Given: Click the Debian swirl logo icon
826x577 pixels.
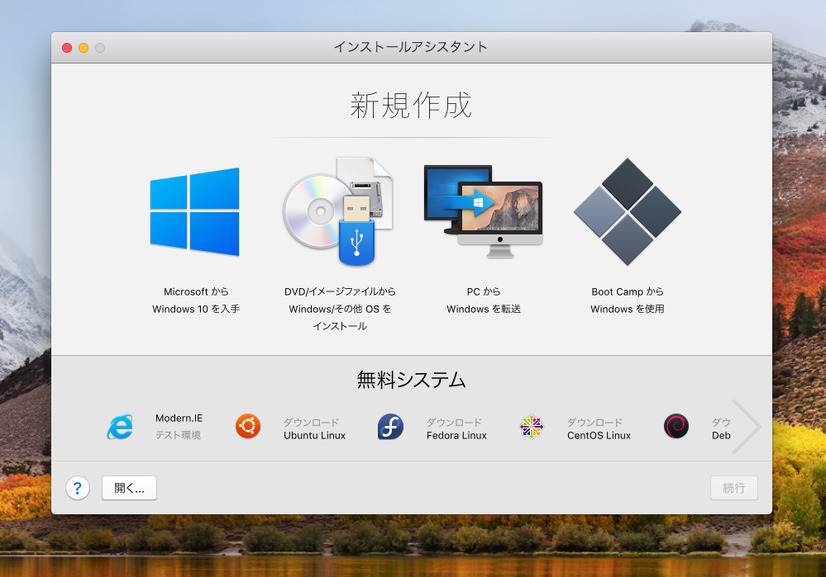Looking at the screenshot, I should tap(676, 426).
